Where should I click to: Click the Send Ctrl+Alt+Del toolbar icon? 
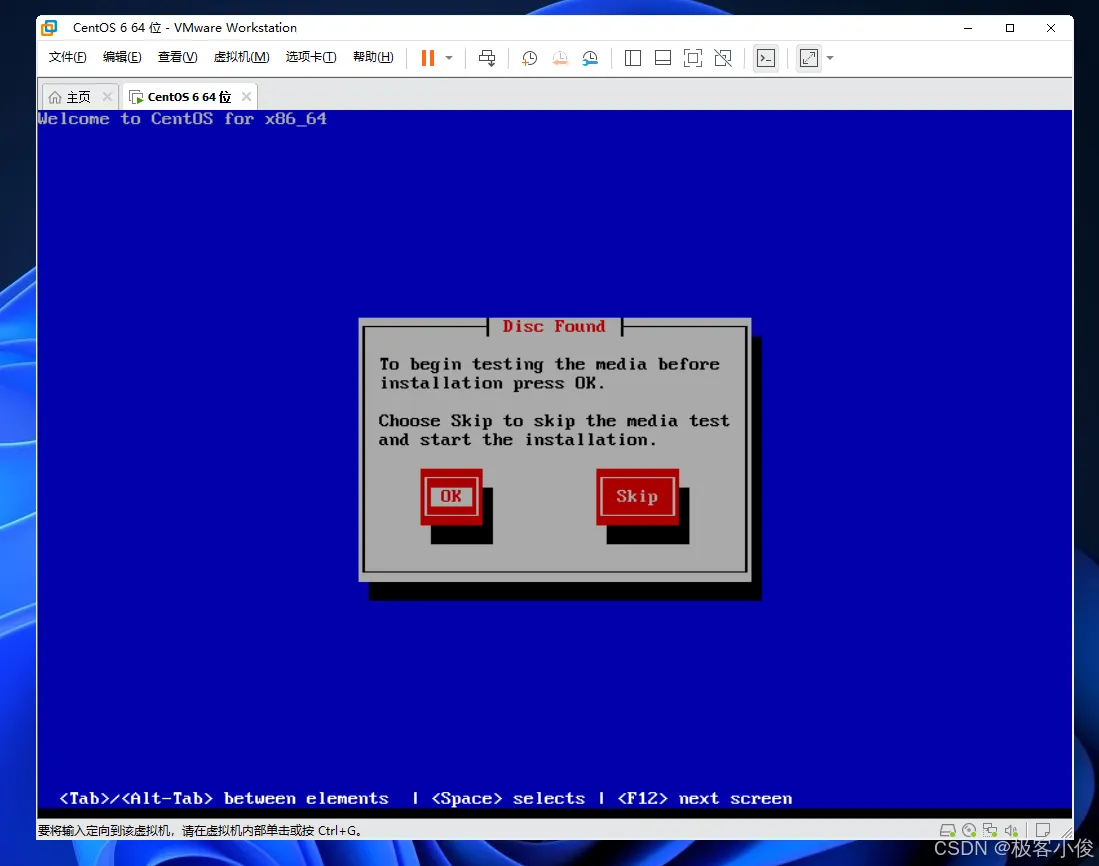click(x=487, y=58)
